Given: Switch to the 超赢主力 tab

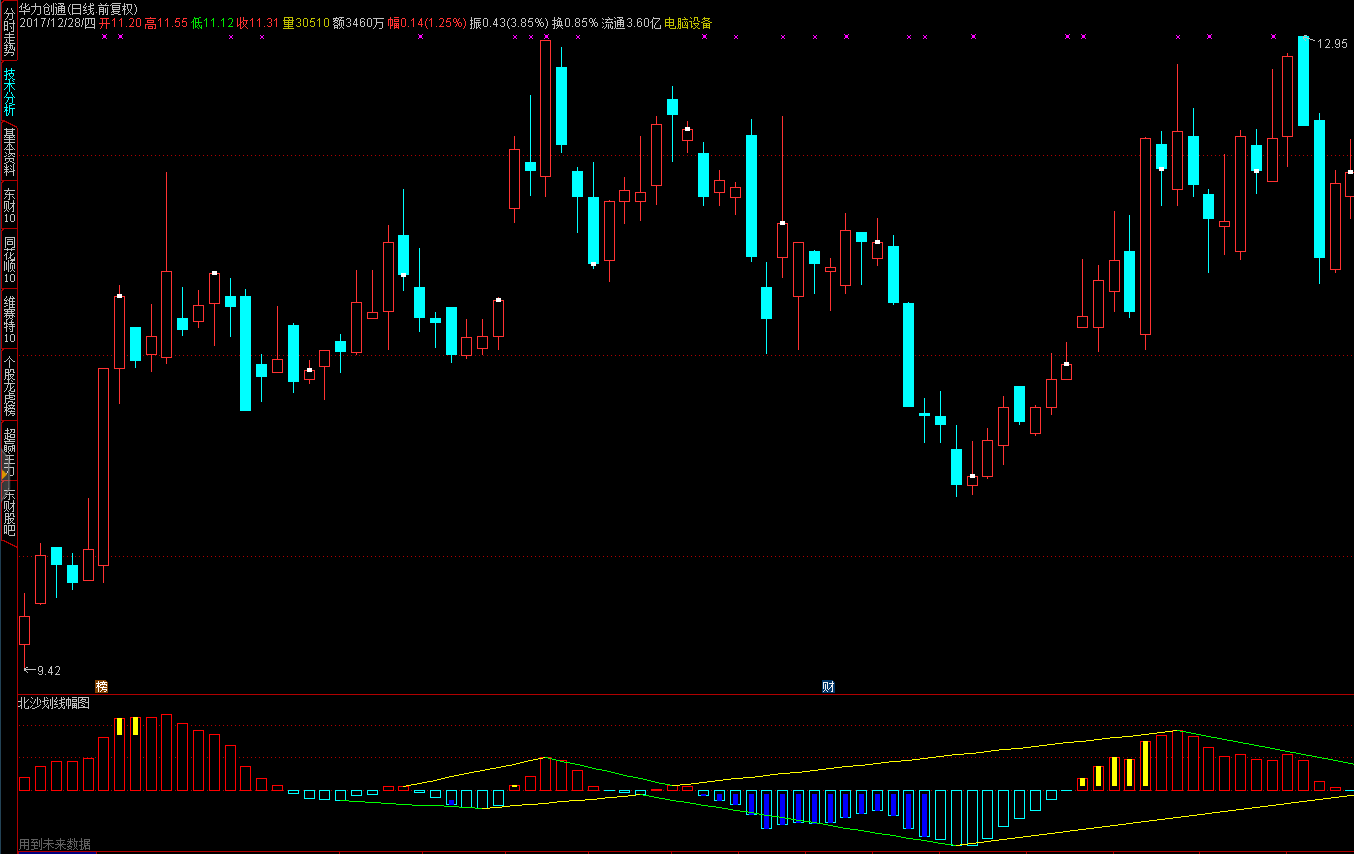Looking at the screenshot, I should [x=9, y=452].
